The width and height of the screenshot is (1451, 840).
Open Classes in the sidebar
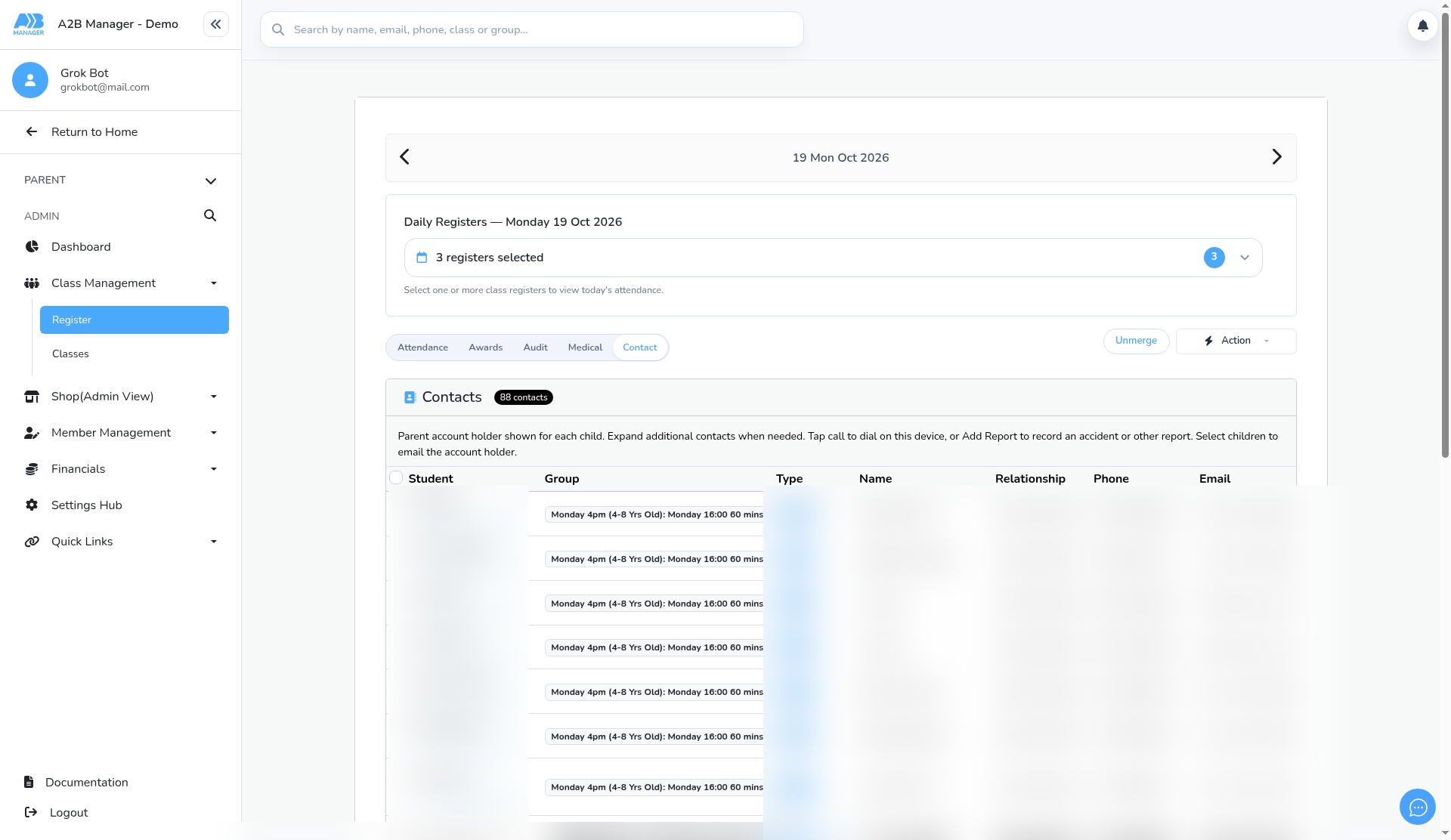135,354
